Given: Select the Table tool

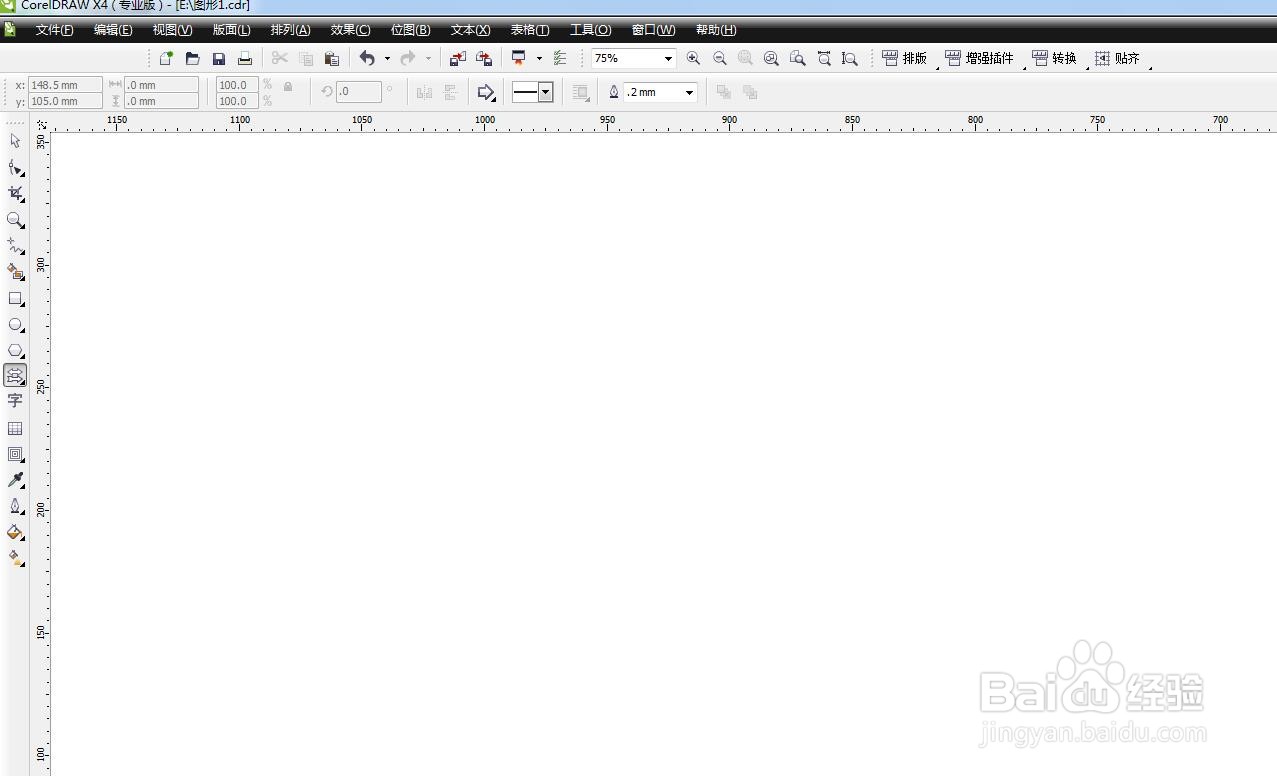Looking at the screenshot, I should point(15,428).
